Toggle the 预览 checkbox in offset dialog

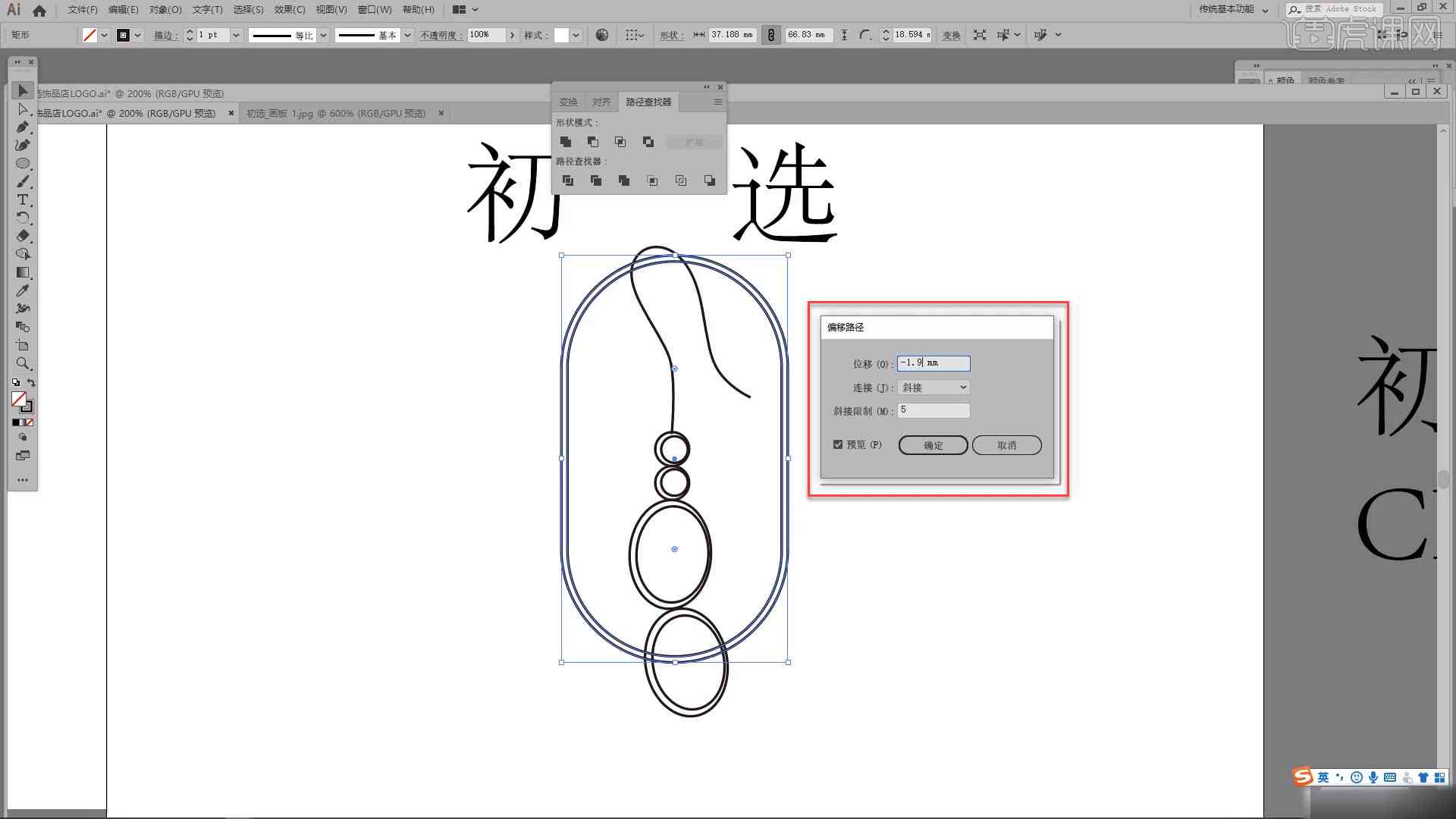pos(839,444)
